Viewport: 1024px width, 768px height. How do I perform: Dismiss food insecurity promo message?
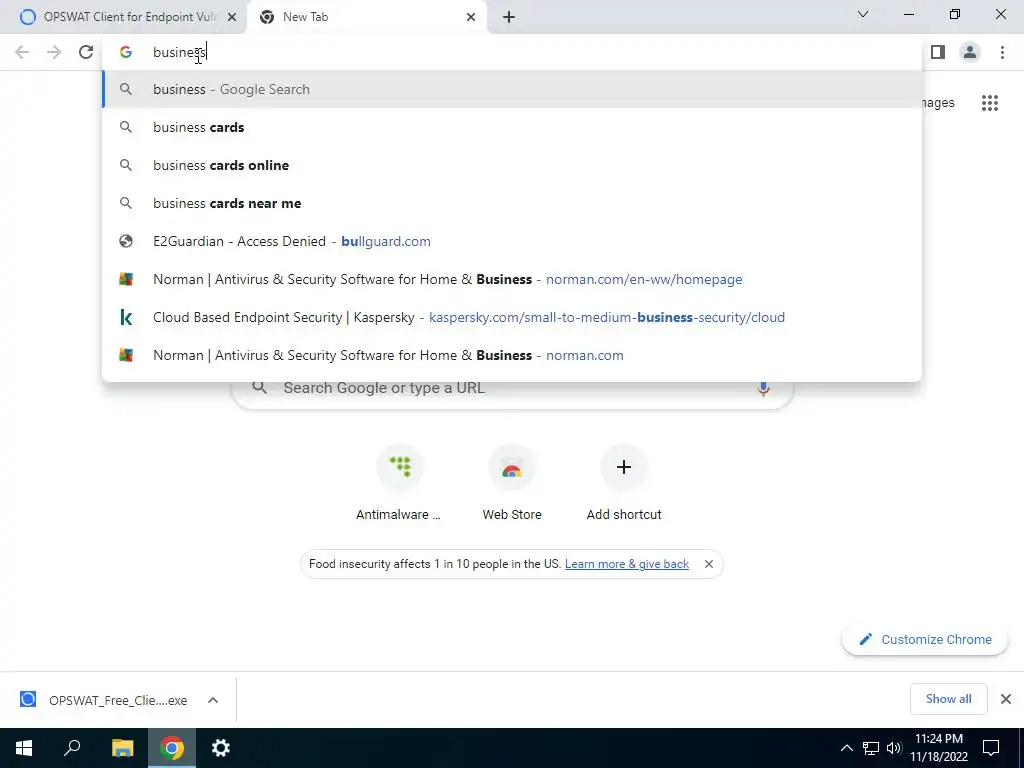tap(709, 564)
